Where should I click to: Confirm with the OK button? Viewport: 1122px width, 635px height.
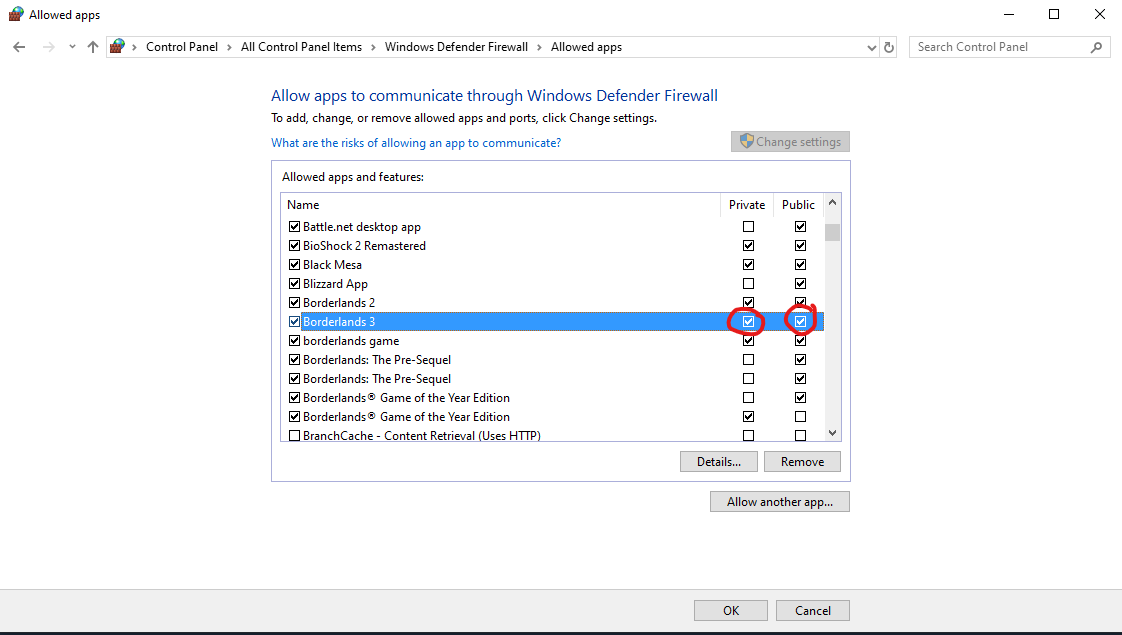coord(731,611)
